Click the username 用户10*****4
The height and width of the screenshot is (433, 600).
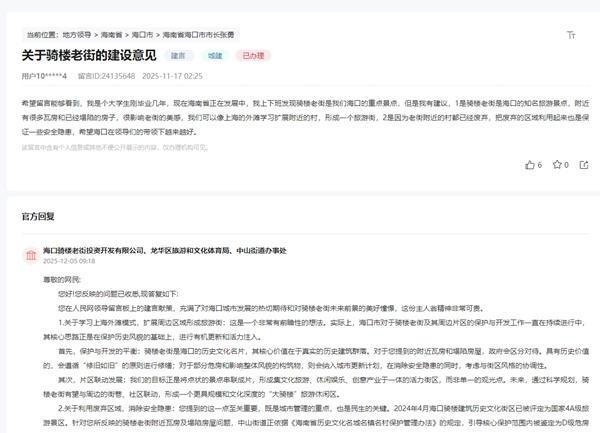coord(44,76)
